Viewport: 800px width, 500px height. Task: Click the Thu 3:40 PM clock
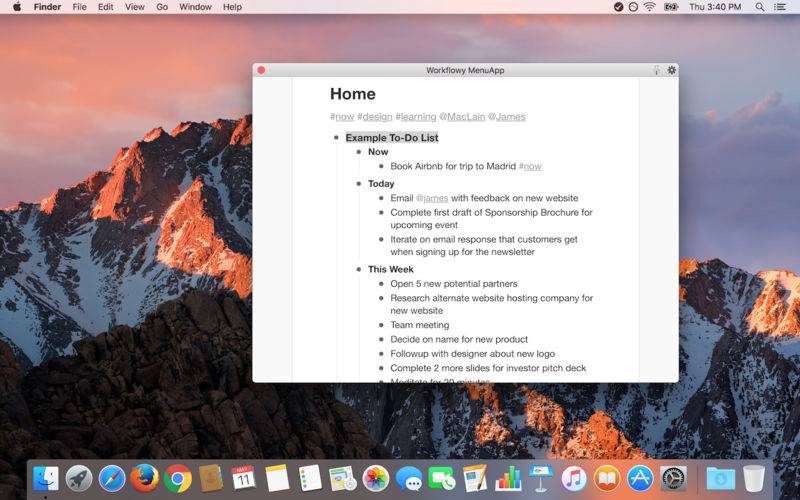(x=715, y=7)
